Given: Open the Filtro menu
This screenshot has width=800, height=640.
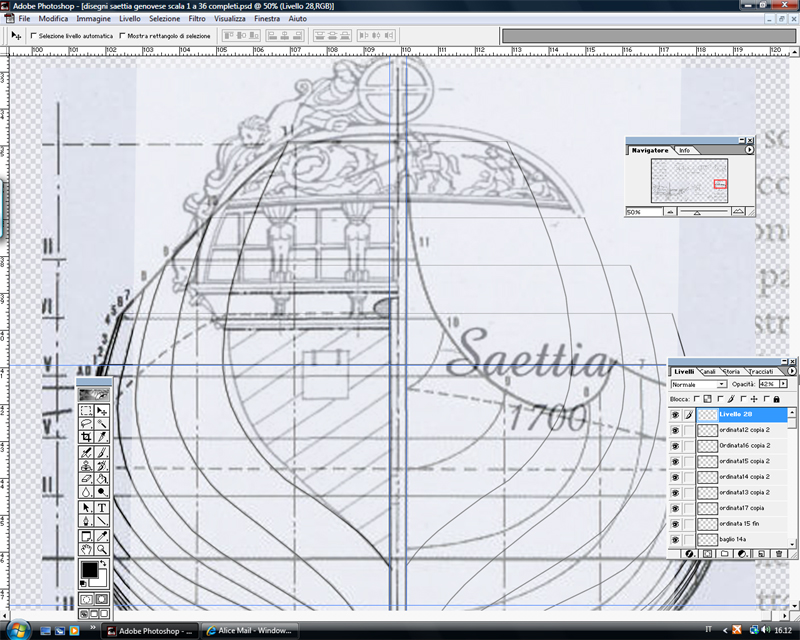Looking at the screenshot, I should 197,19.
